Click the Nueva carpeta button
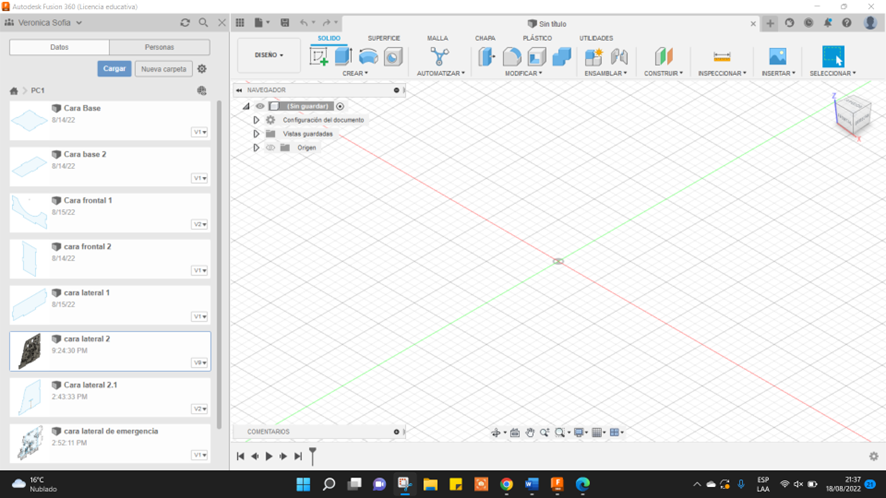Screen dimensions: 886x498 164,69
